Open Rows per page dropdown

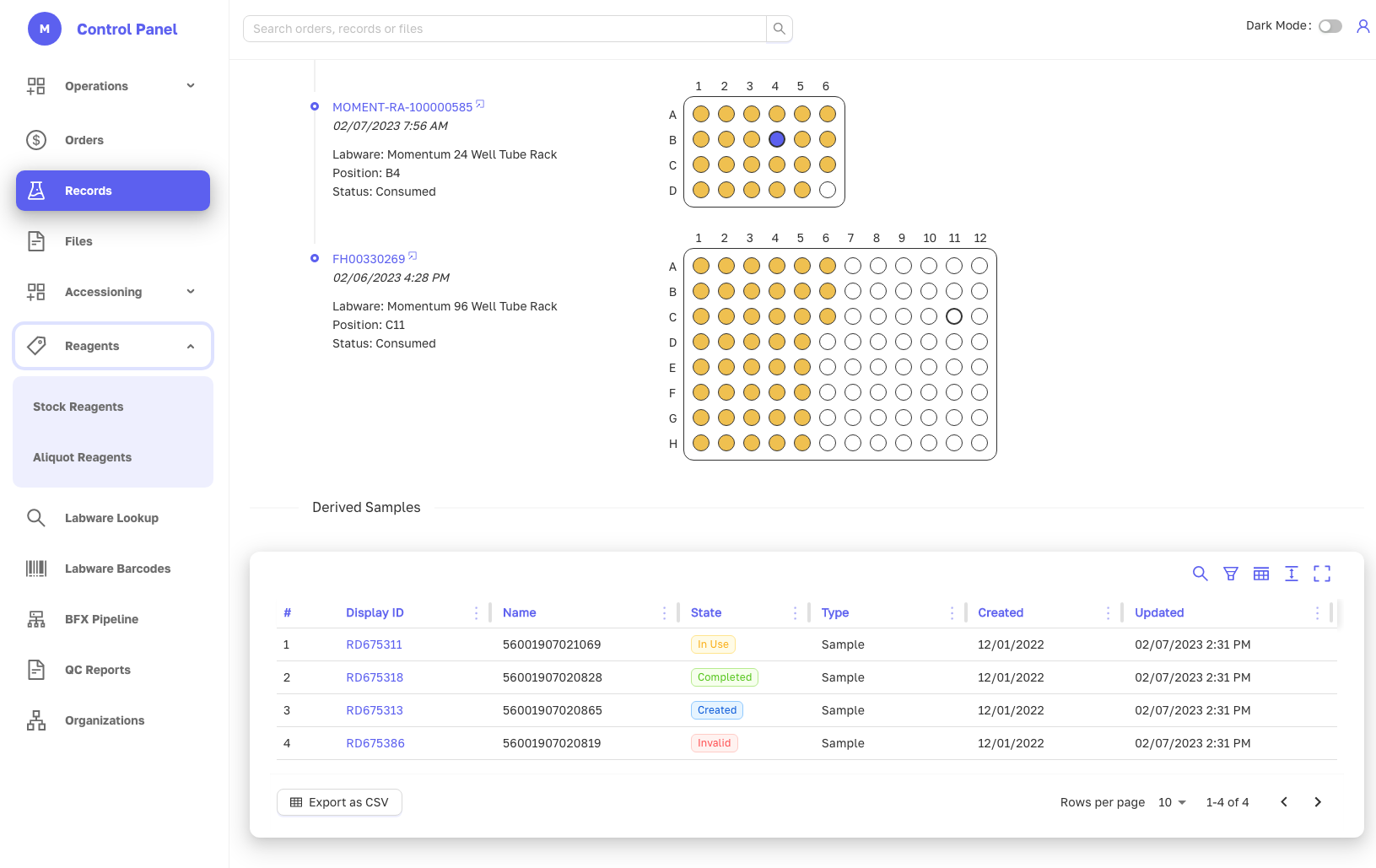[1173, 802]
